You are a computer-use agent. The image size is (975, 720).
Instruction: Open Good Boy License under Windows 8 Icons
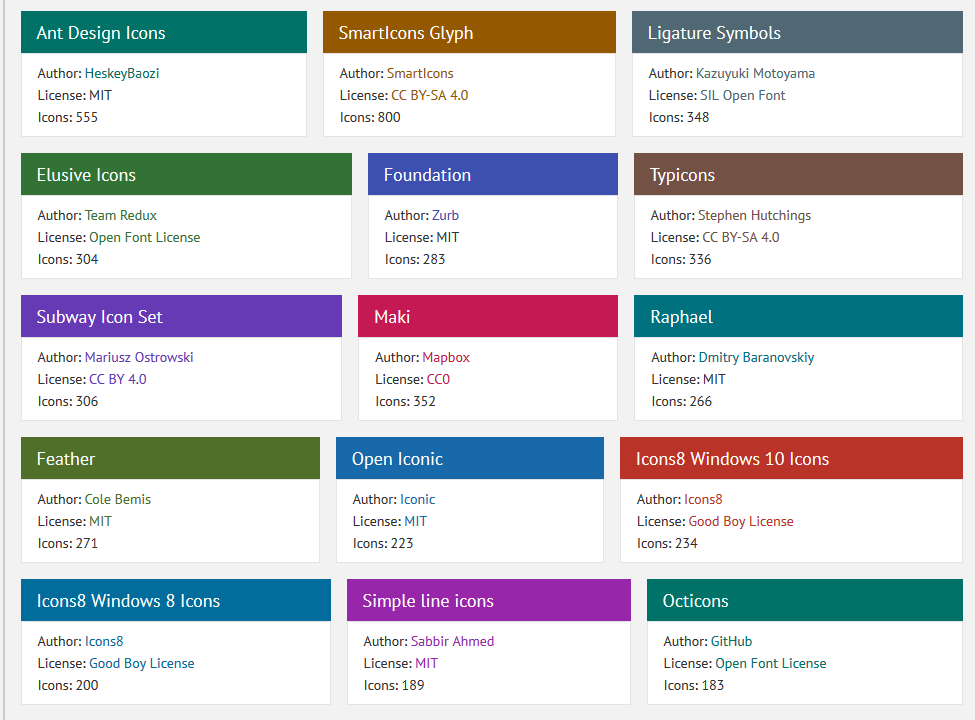pos(141,663)
